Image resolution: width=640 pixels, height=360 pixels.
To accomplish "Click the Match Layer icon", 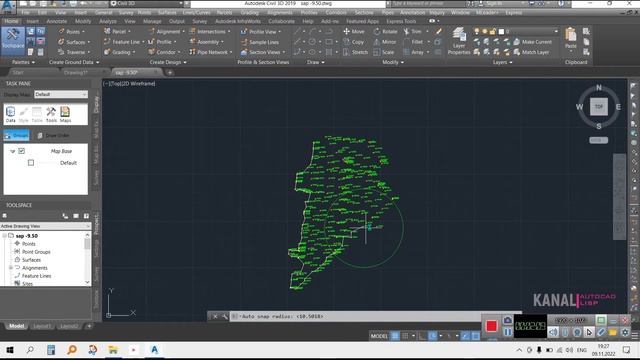I will pyautogui.click(x=517, y=52).
